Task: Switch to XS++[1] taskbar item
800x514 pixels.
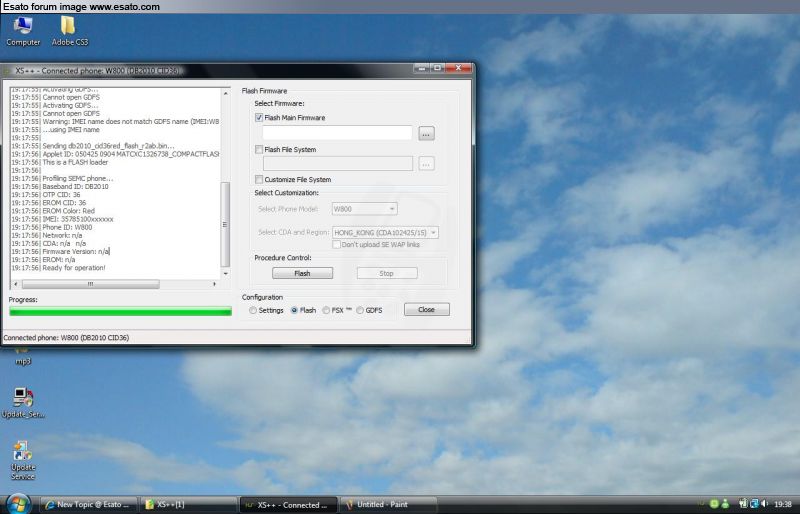Action: coord(188,504)
